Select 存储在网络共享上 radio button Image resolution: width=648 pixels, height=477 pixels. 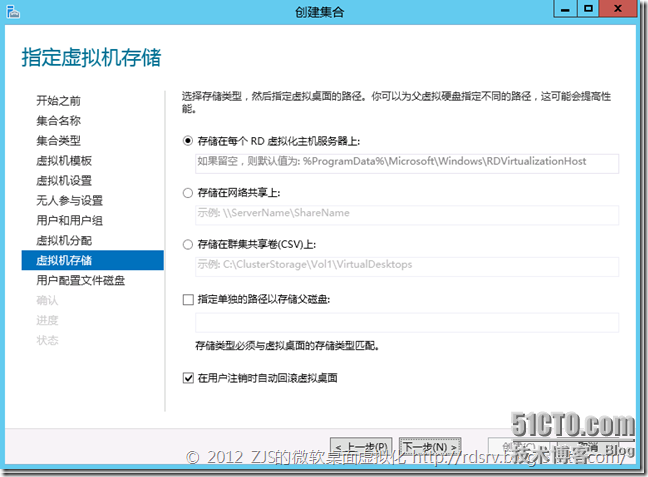click(188, 193)
